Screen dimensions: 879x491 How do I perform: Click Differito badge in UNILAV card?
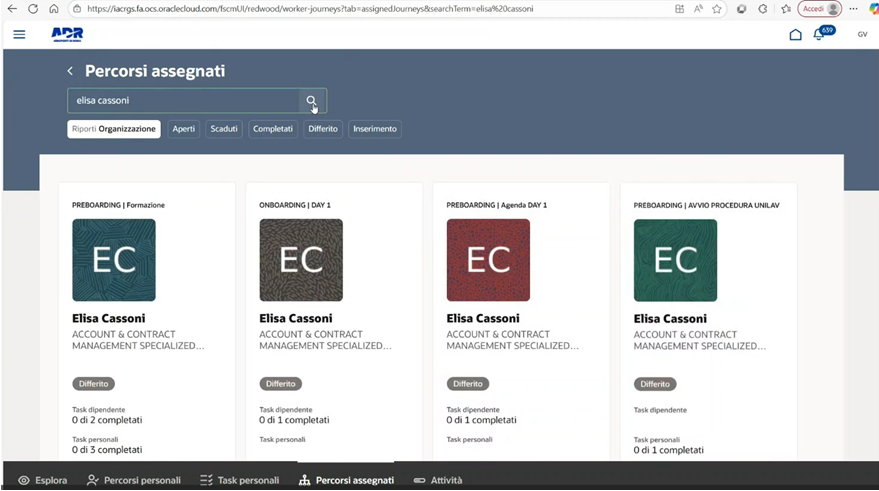[x=655, y=384]
